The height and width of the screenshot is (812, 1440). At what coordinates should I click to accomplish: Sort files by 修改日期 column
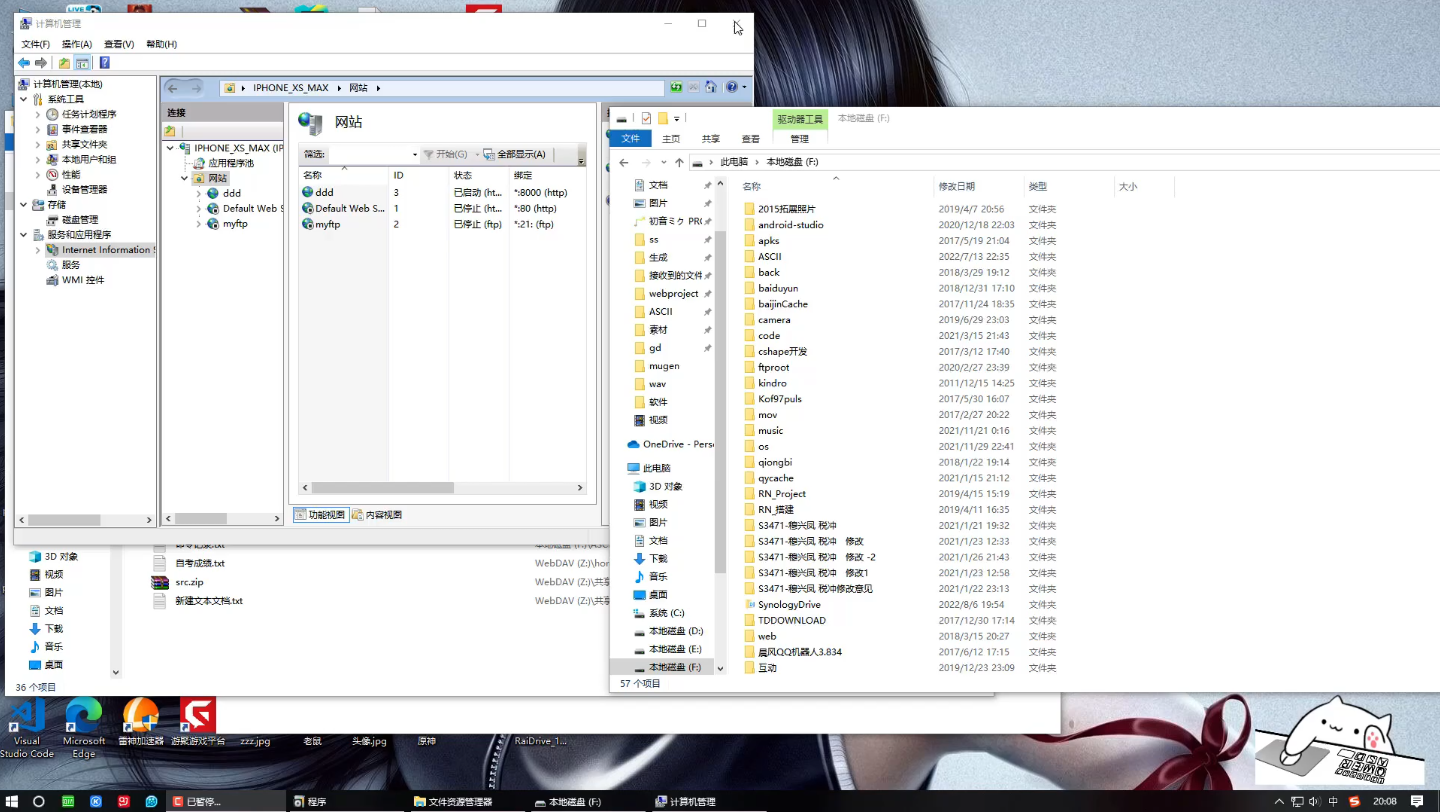[x=957, y=187]
